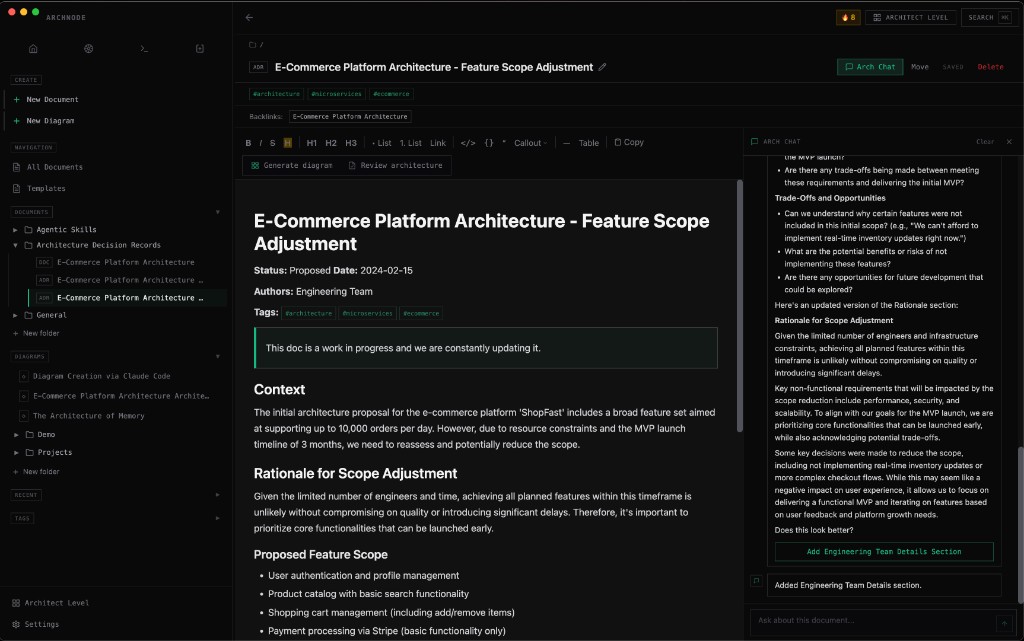1024x641 pixels.
Task: Insert a horizontal rule with the dash button
Action: click(x=566, y=142)
